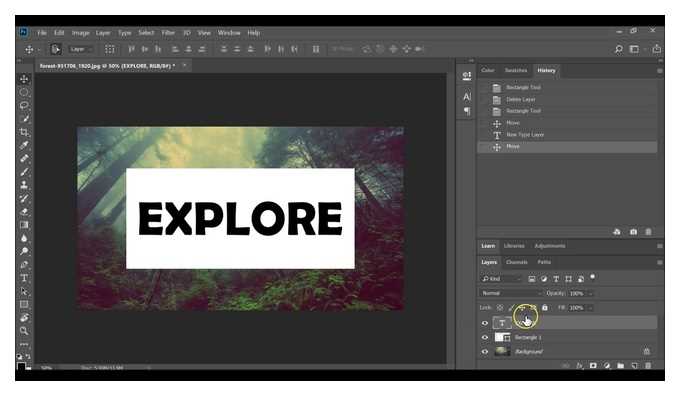Hide the EXPLORE text layer eye

(485, 323)
